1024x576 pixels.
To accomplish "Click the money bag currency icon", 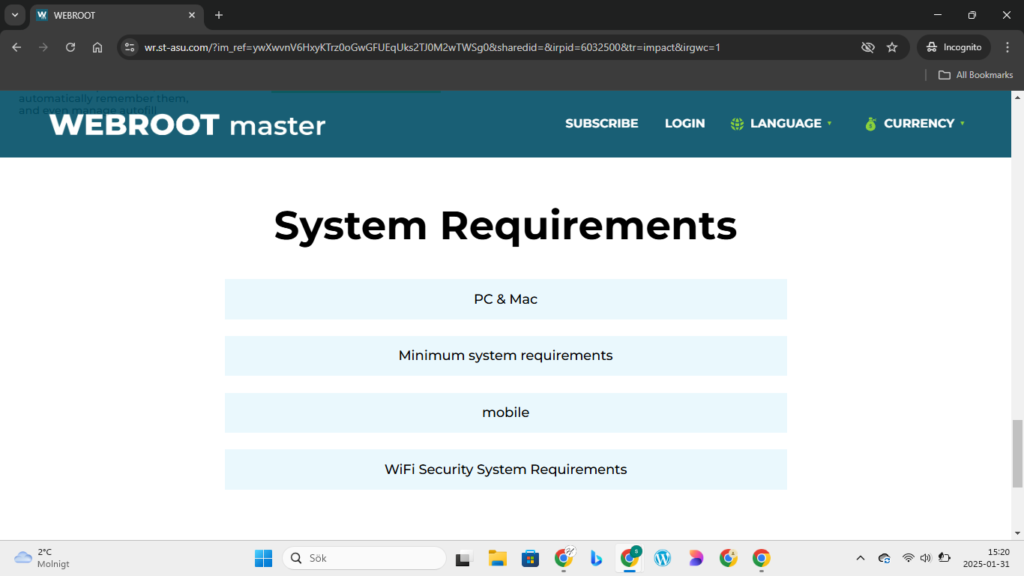I will tap(871, 123).
